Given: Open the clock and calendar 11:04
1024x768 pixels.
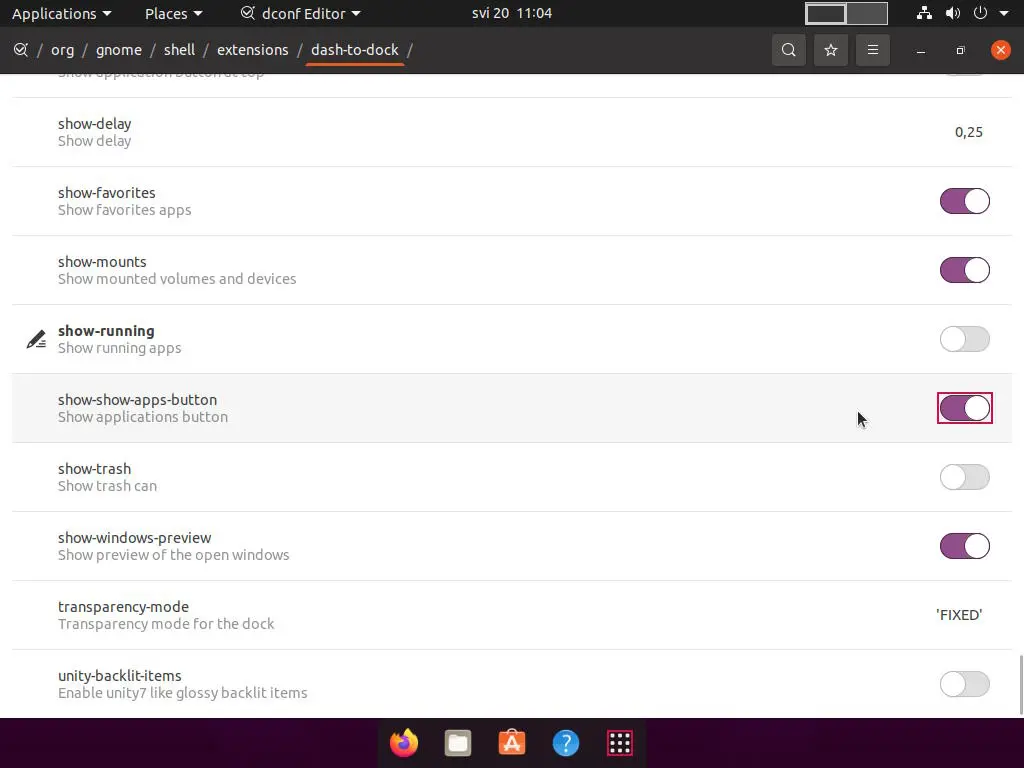Looking at the screenshot, I should tap(512, 13).
